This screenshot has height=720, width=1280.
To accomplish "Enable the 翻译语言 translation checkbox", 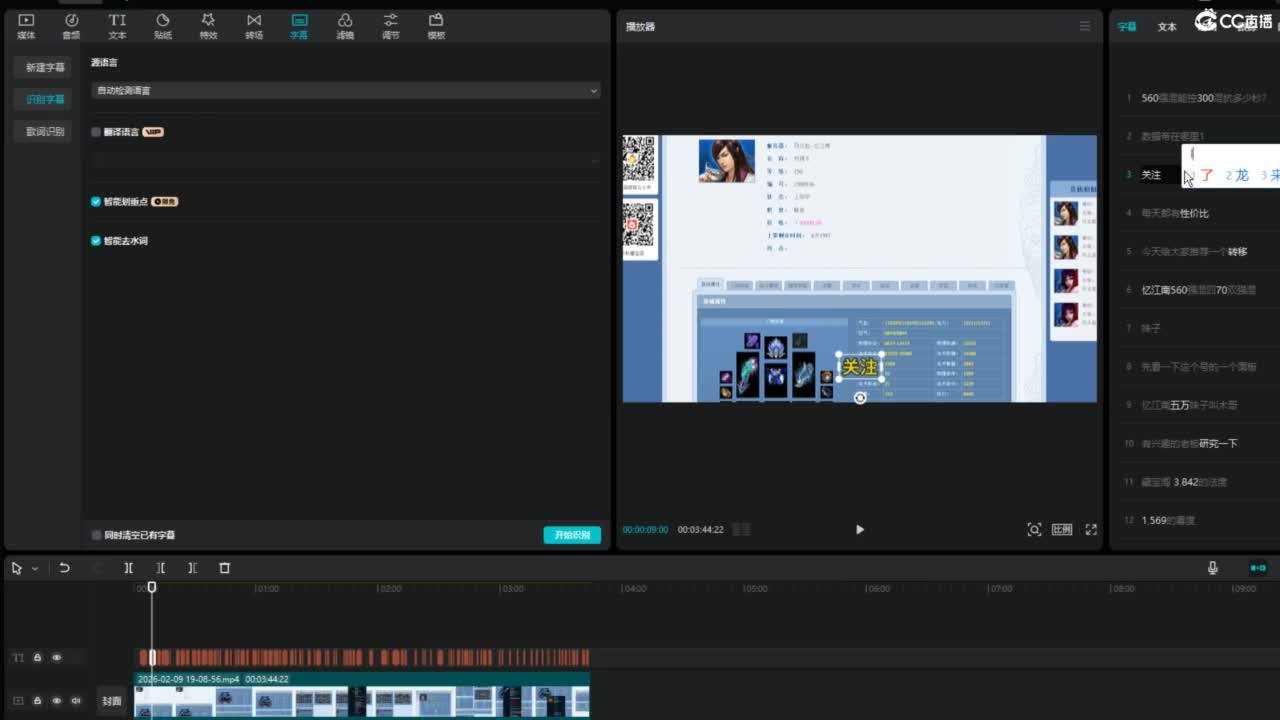I will pyautogui.click(x=96, y=132).
